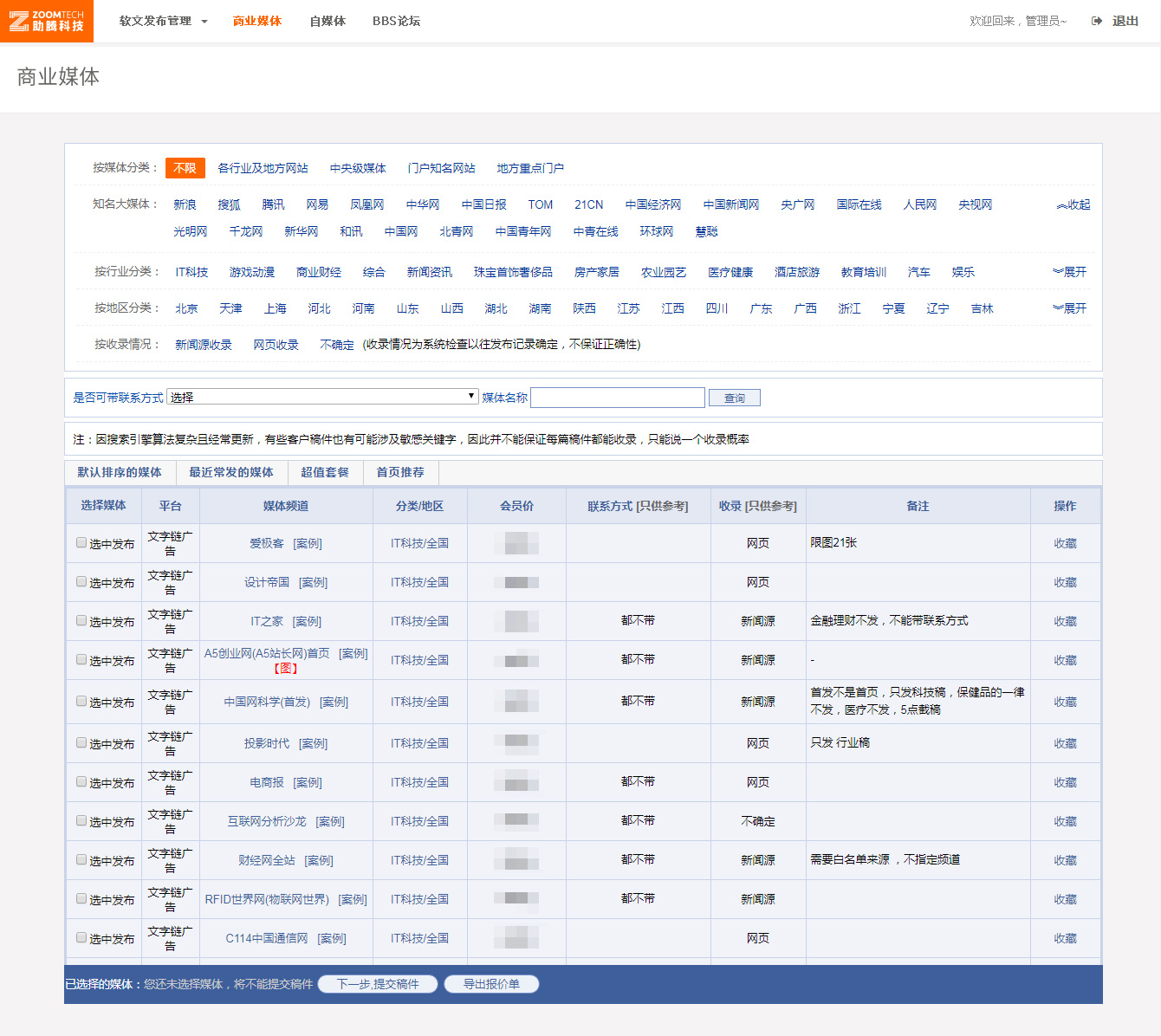Go to the 自媒体 menu item
The image size is (1161, 1036).
point(328,21)
